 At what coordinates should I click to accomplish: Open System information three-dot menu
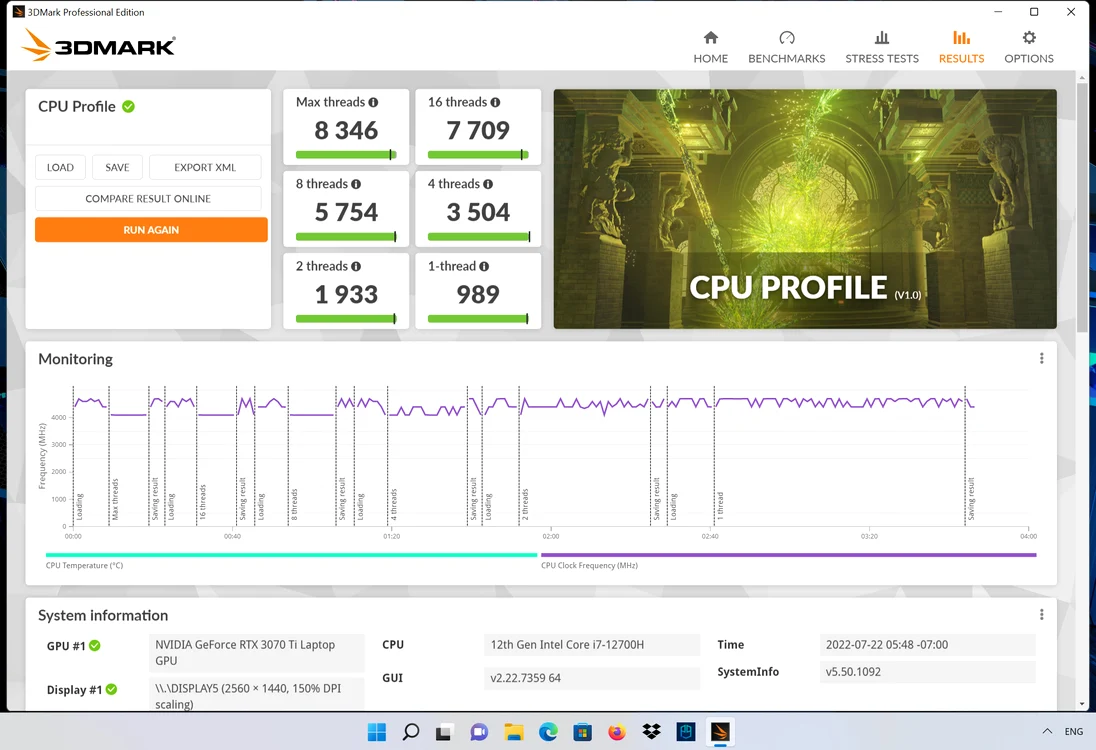(x=1041, y=614)
